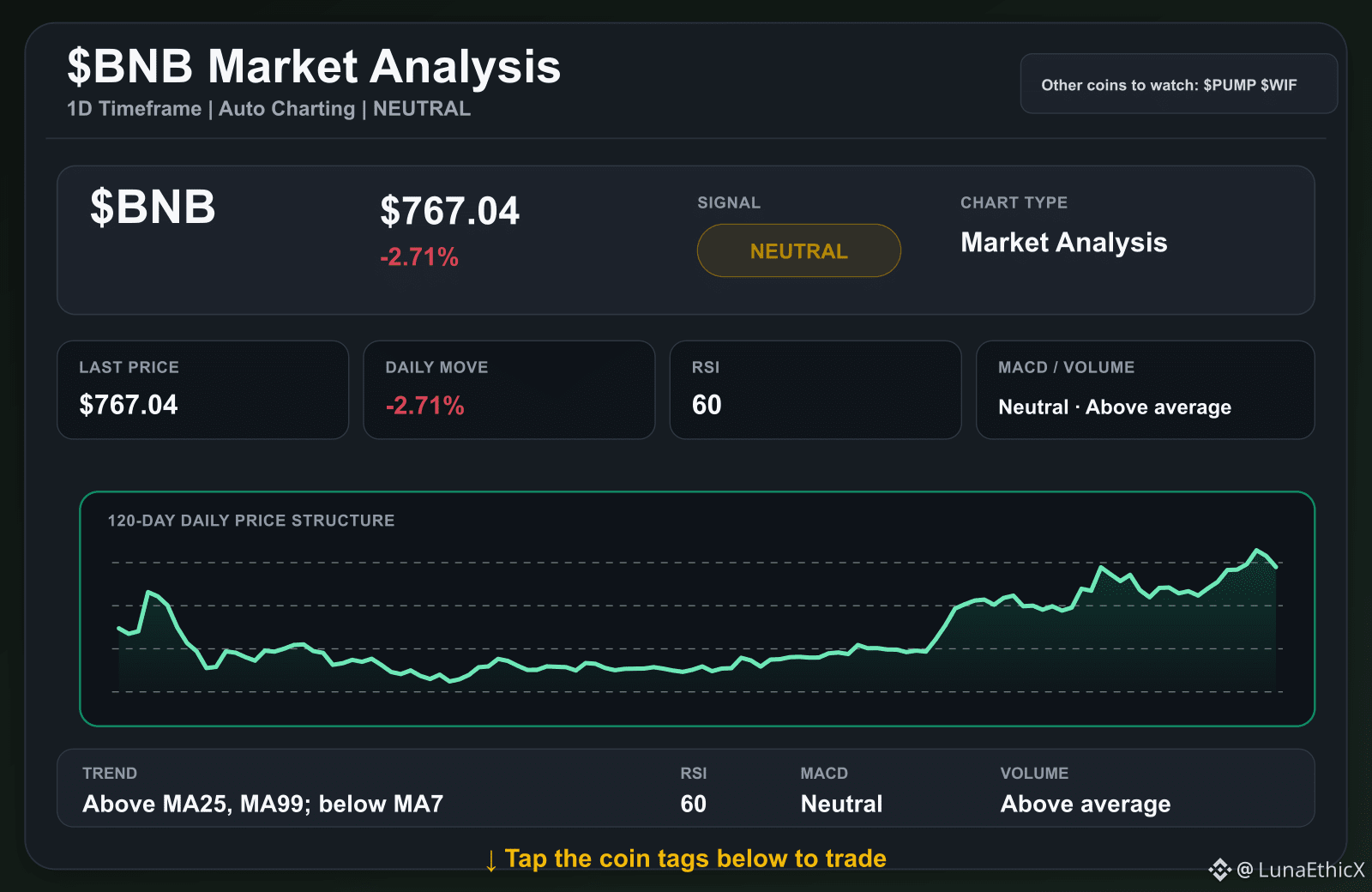
Task: Select the Last Price card showing $767.04
Action: point(202,390)
